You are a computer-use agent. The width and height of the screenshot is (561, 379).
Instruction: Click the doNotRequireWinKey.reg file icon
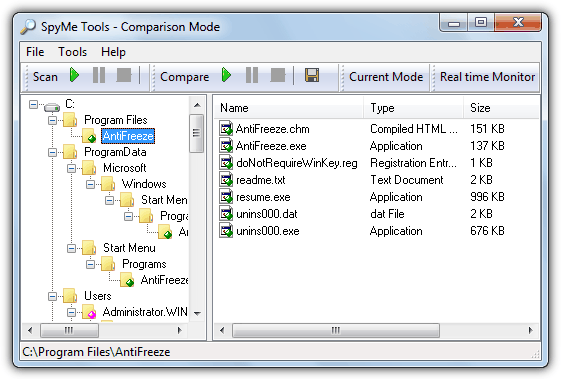[x=226, y=162]
